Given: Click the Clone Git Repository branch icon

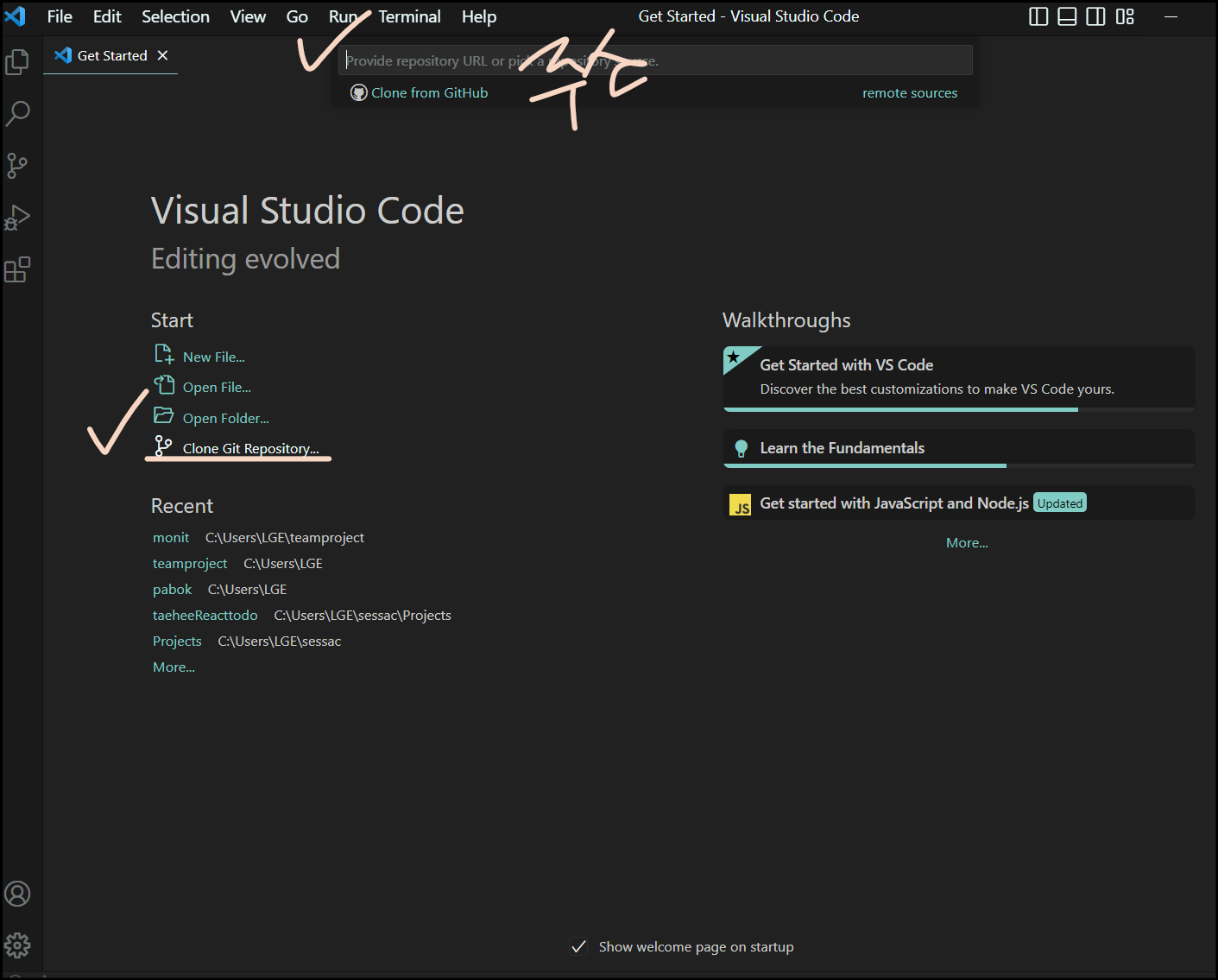Looking at the screenshot, I should click(163, 446).
